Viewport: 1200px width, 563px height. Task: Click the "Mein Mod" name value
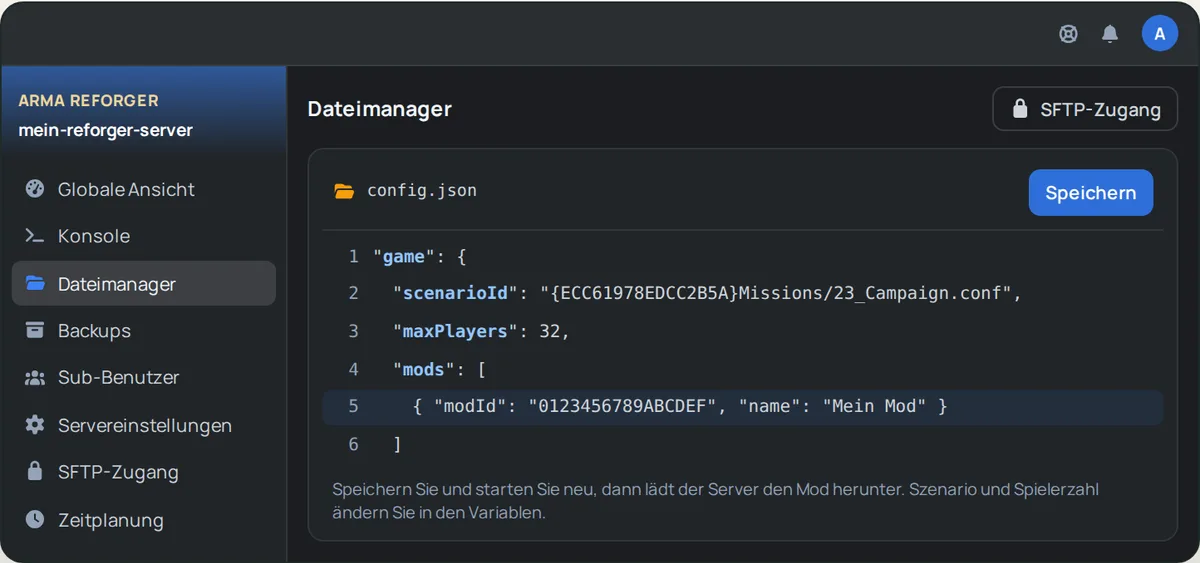(x=874, y=407)
